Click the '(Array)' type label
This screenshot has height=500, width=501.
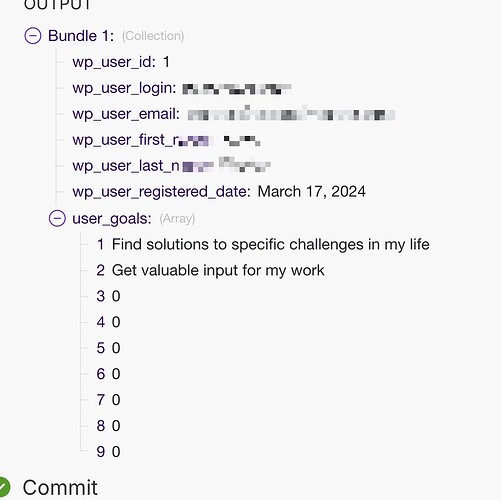pos(177,219)
